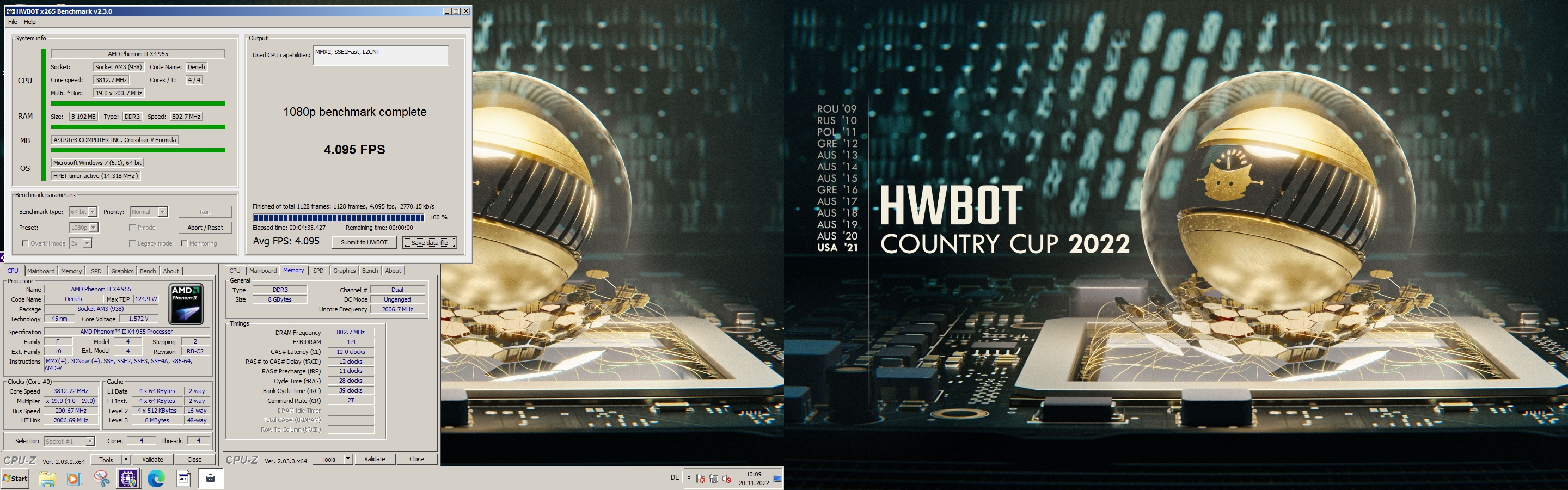Switch to About tab in left CPU-Z window
The width and height of the screenshot is (1568, 490).
coord(171,272)
